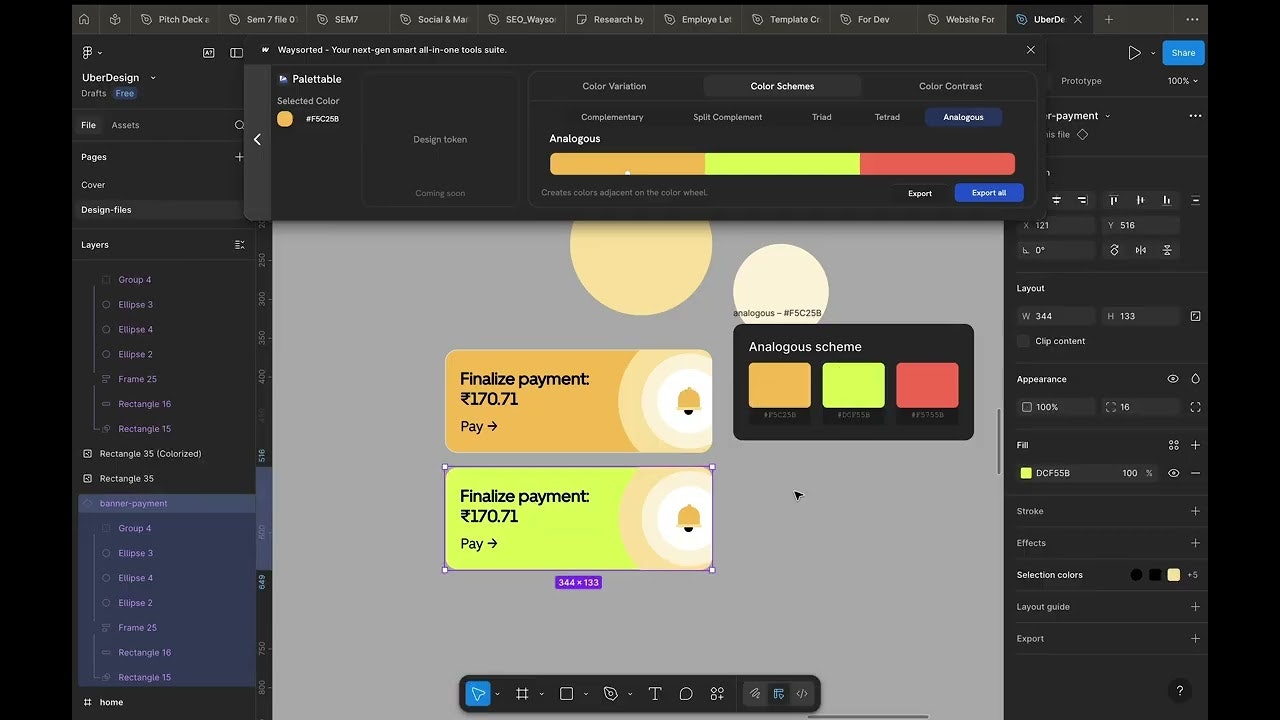Click the blue Share button
Viewport: 1280px width, 720px height.
[x=1183, y=53]
